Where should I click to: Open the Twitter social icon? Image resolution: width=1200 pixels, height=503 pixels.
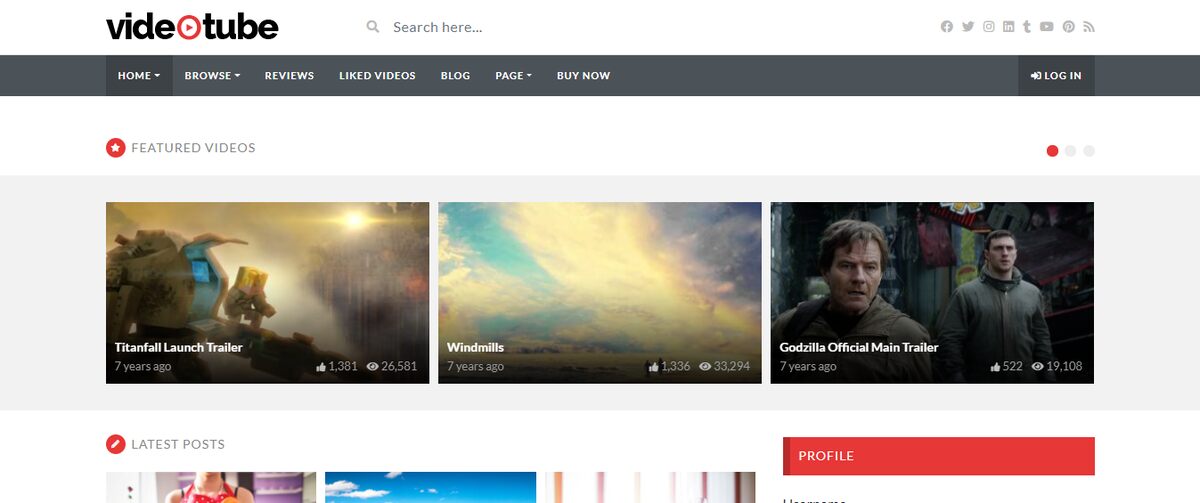[968, 27]
